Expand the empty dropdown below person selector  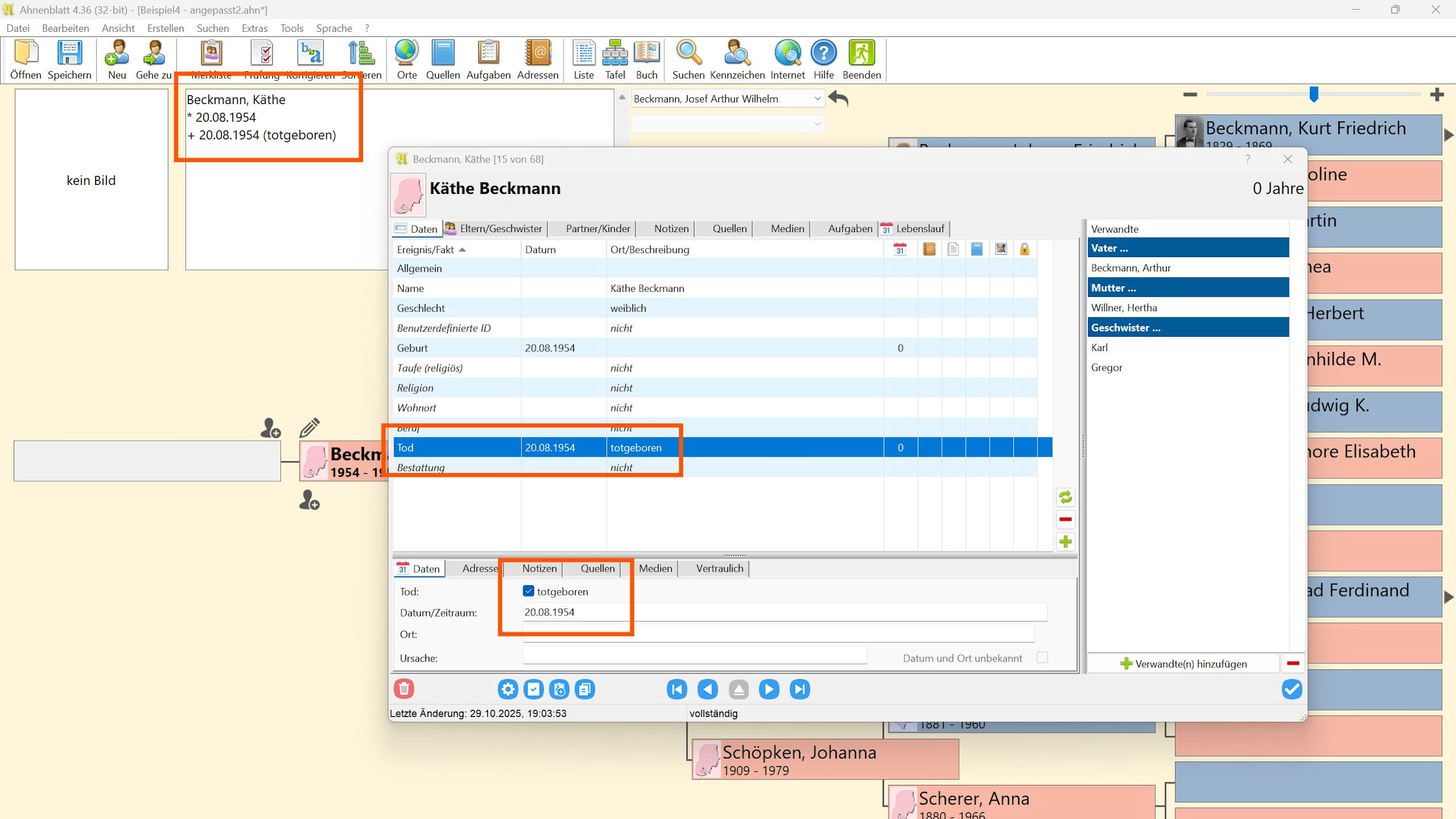[817, 124]
